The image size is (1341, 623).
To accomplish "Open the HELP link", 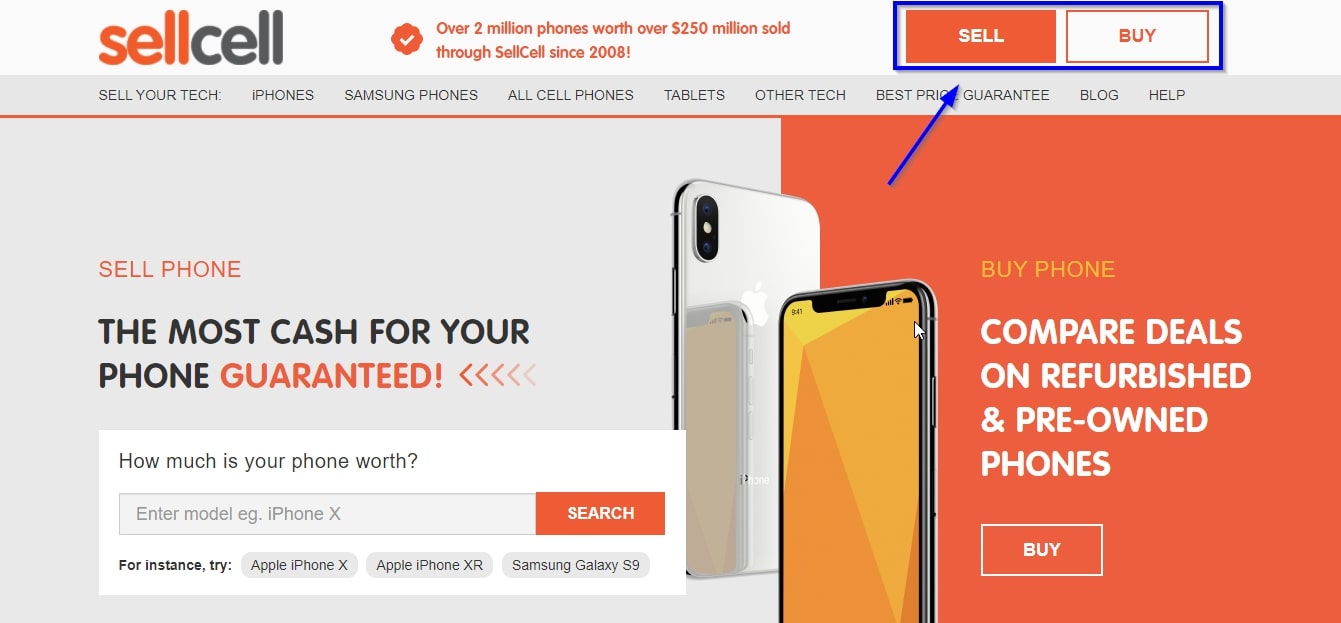I will click(1167, 95).
